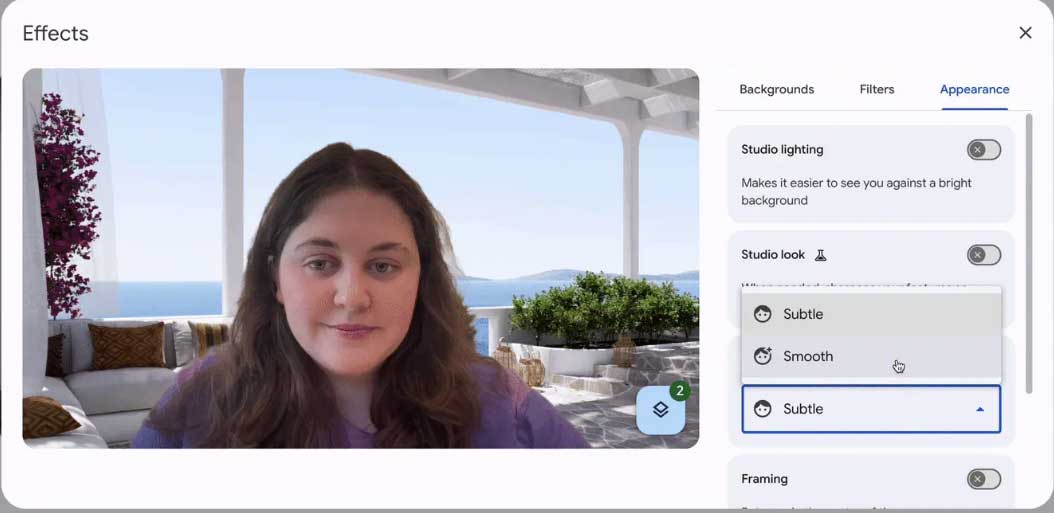Toggle the Framing switch

983,479
